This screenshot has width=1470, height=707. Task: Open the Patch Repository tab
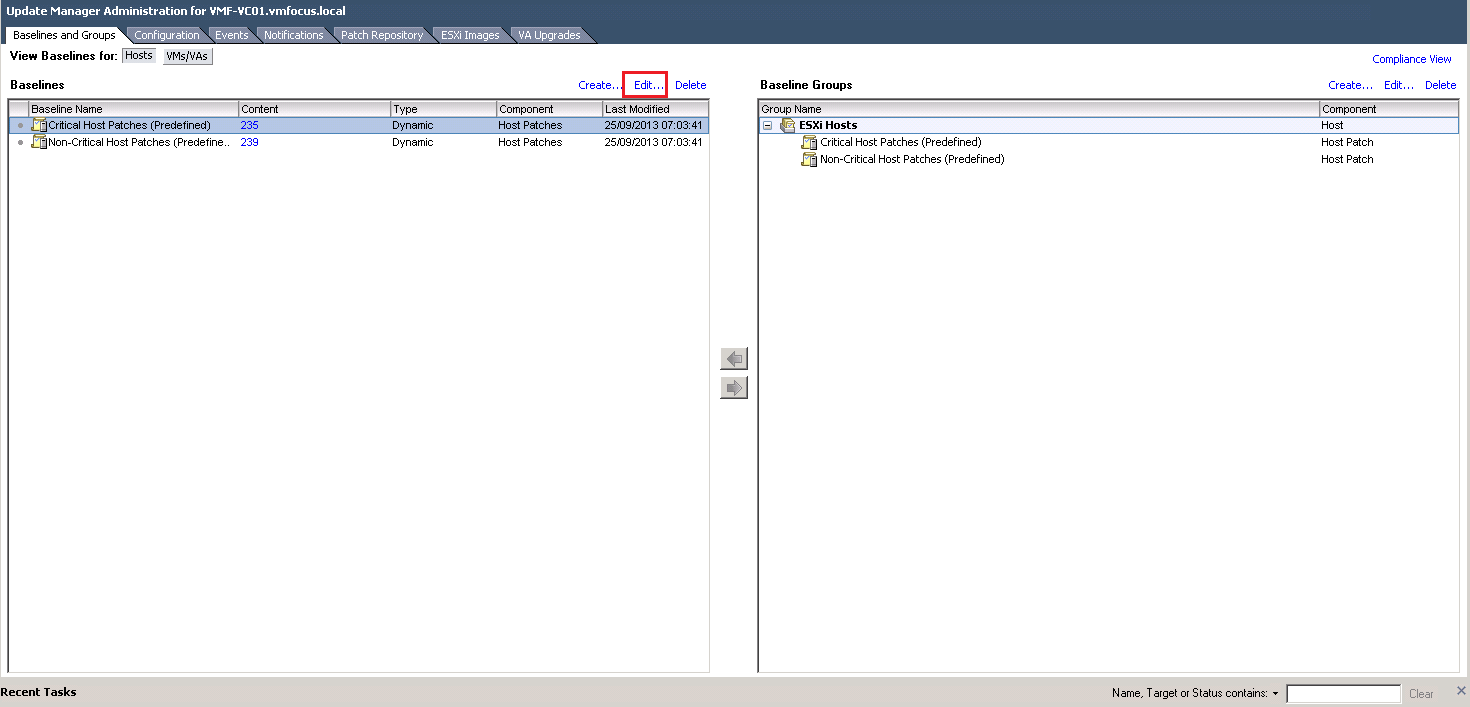381,35
